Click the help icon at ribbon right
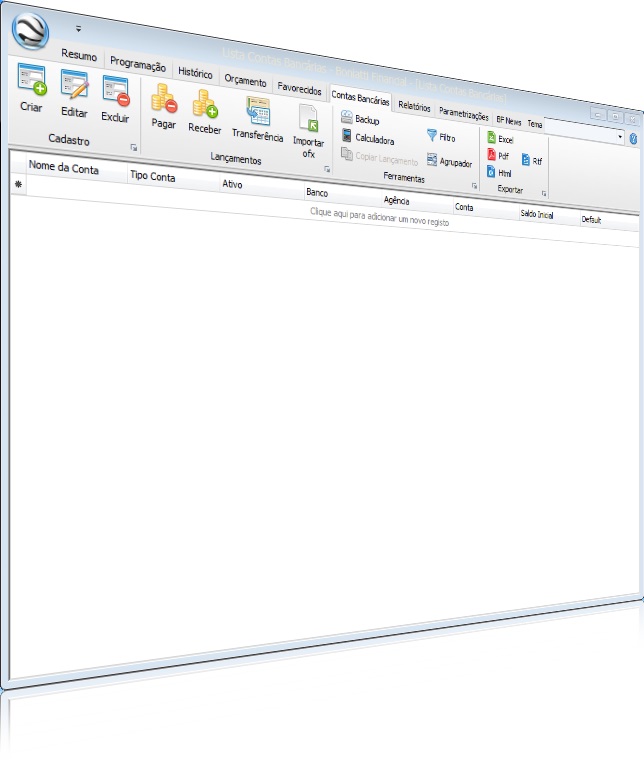 click(633, 139)
